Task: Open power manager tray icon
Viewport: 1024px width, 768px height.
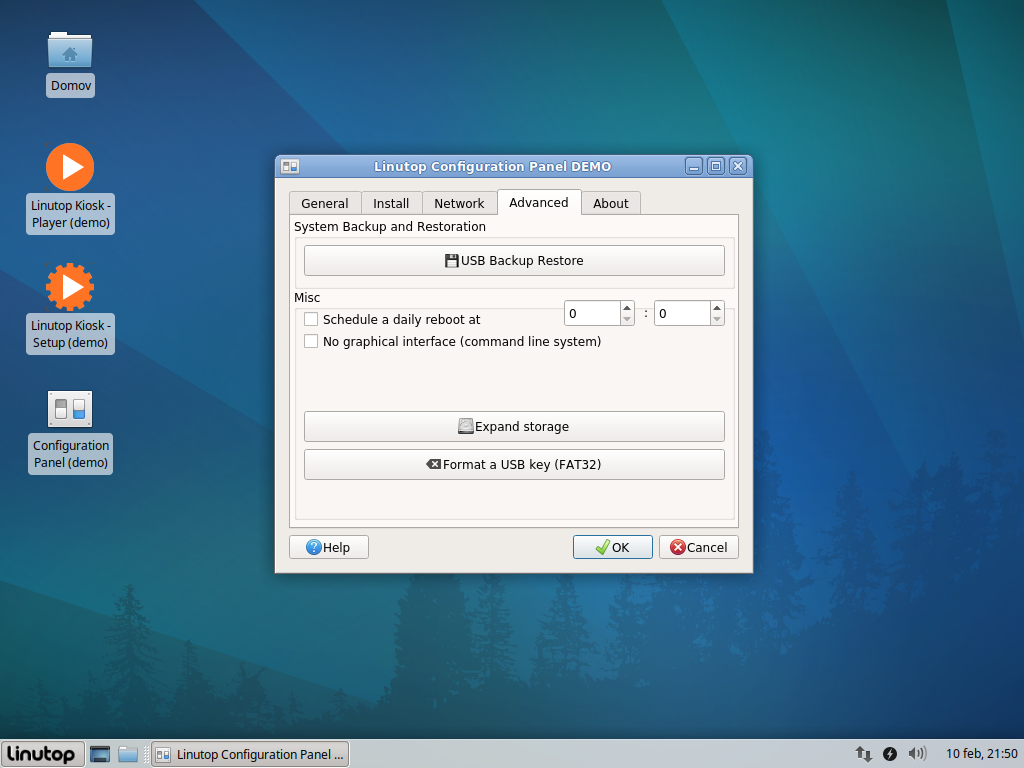Action: (889, 754)
